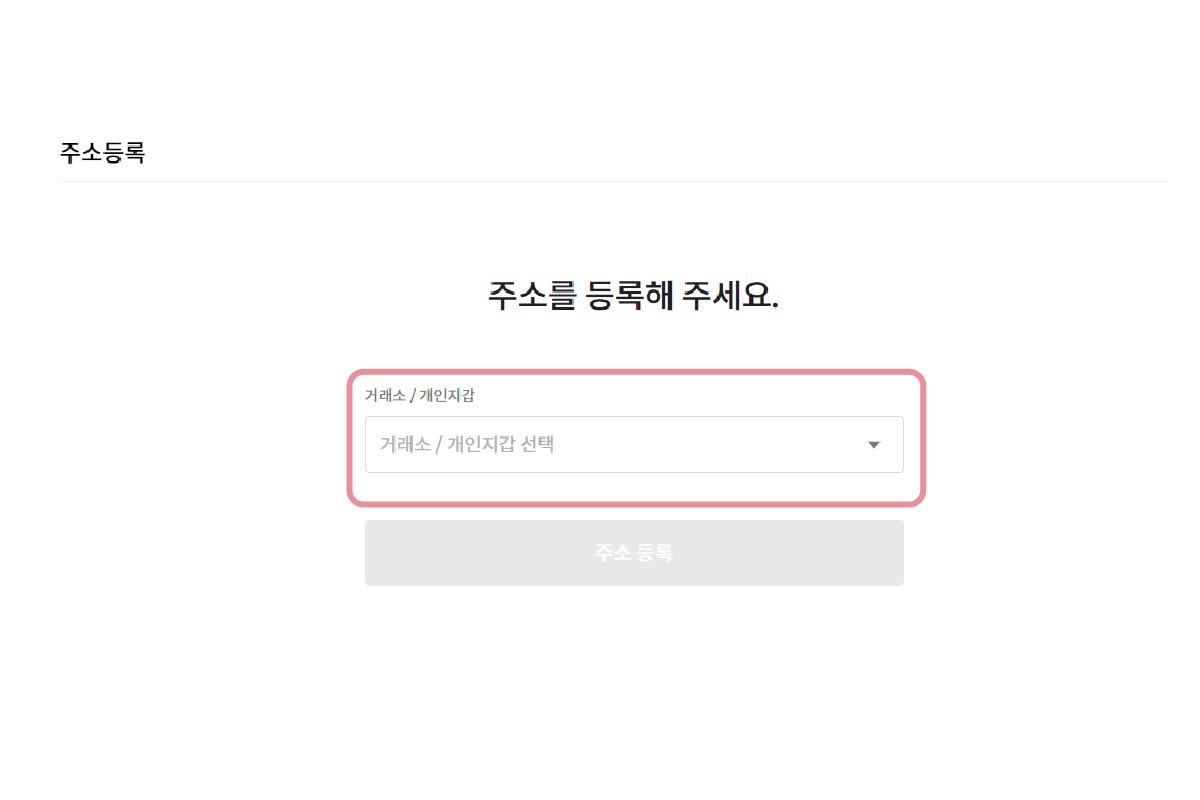Click the 주소등록 page header
The height and width of the screenshot is (800, 1200).
click(x=102, y=153)
